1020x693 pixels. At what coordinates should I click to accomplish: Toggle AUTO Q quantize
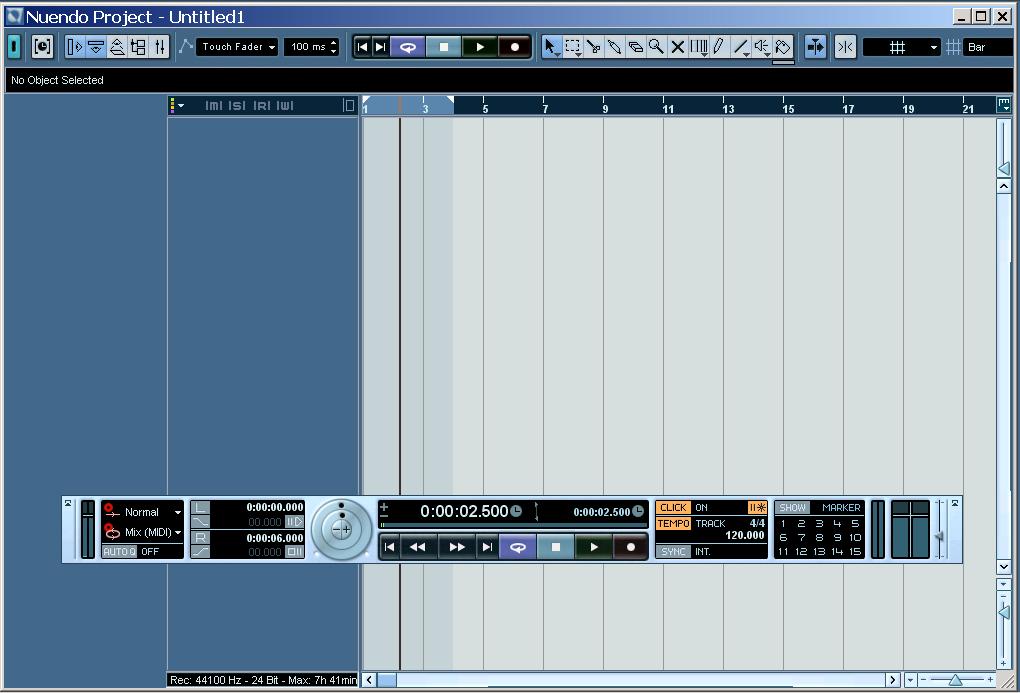(120, 551)
